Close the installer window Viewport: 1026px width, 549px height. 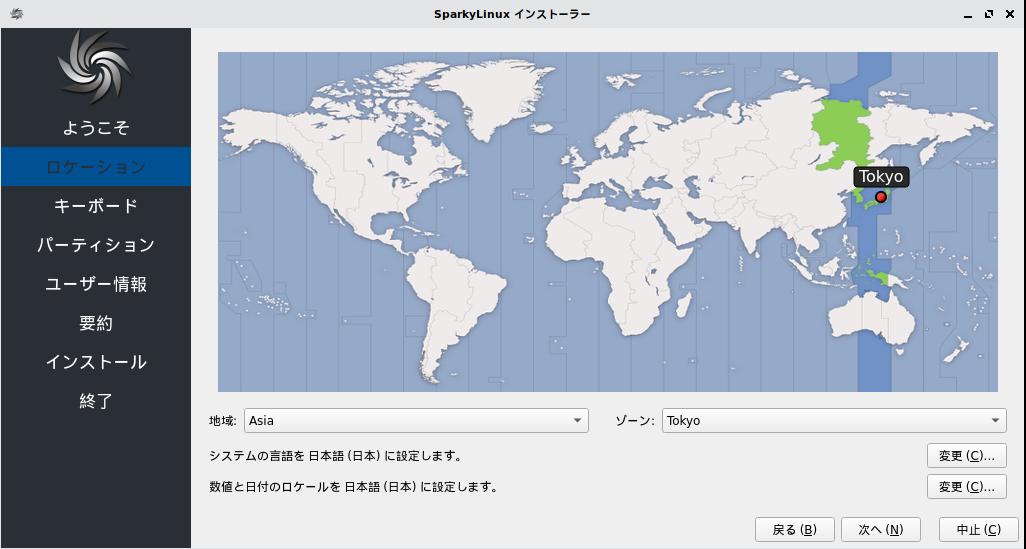[1009, 14]
